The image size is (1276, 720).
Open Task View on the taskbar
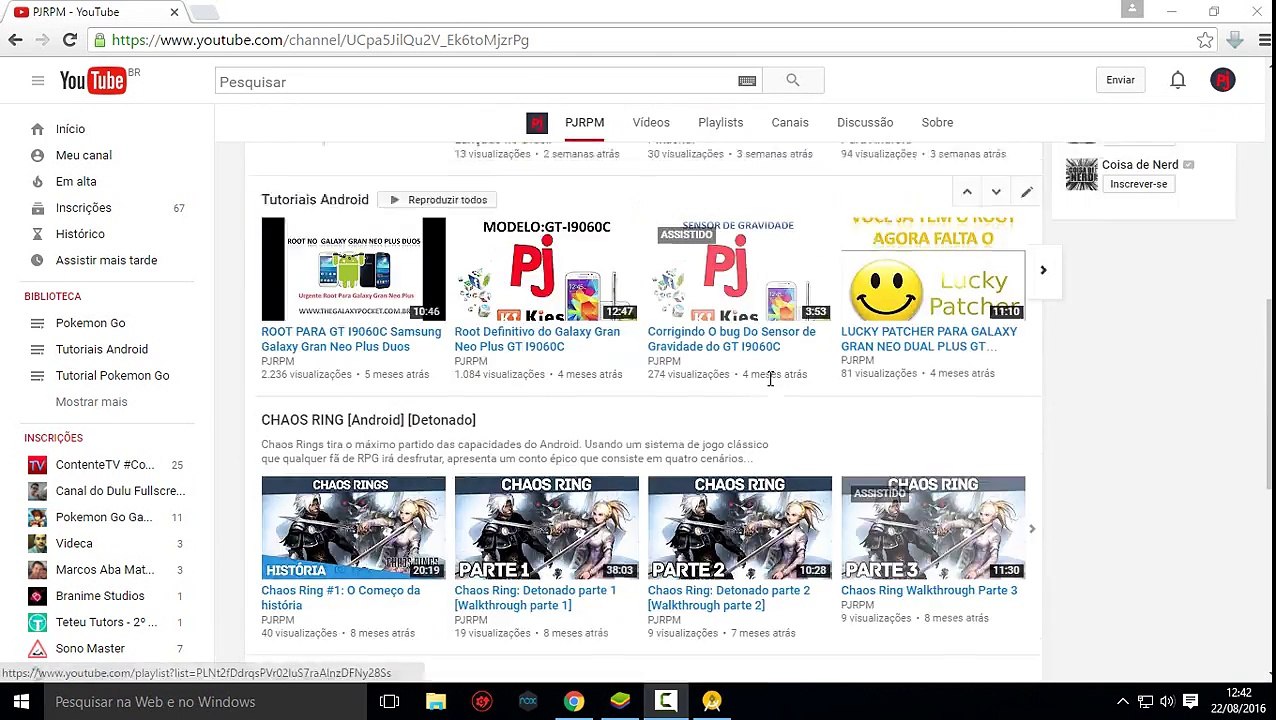389,702
